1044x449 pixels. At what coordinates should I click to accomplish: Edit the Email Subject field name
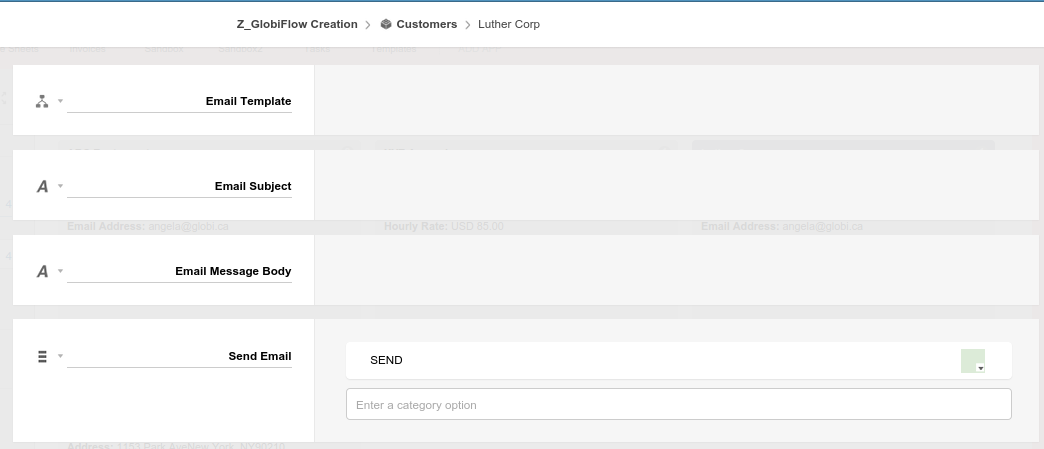179,187
